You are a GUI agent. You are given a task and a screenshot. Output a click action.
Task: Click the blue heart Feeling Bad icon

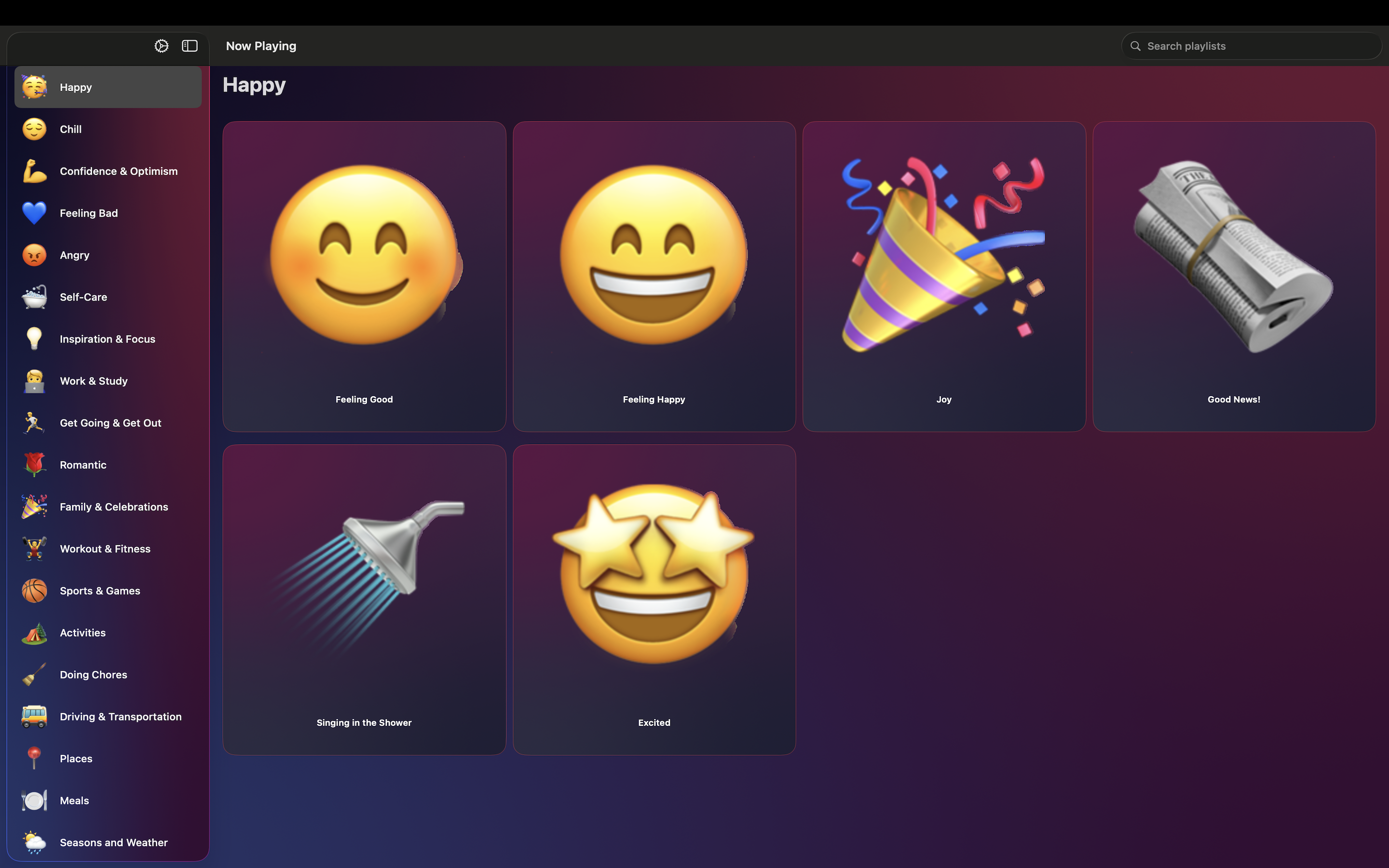[34, 213]
